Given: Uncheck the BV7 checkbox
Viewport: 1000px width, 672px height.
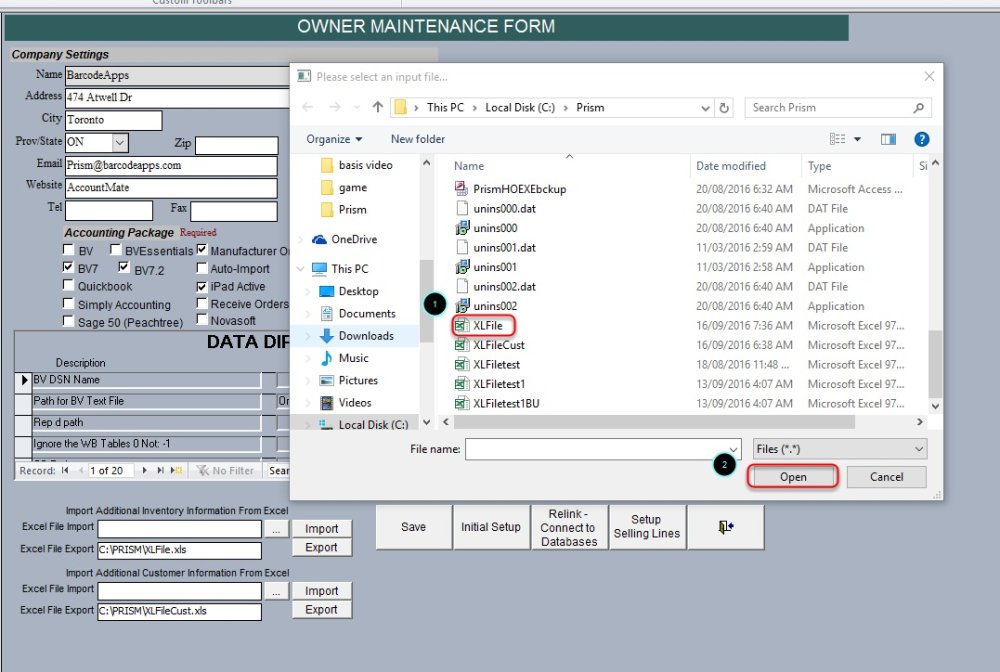Looking at the screenshot, I should [x=68, y=268].
